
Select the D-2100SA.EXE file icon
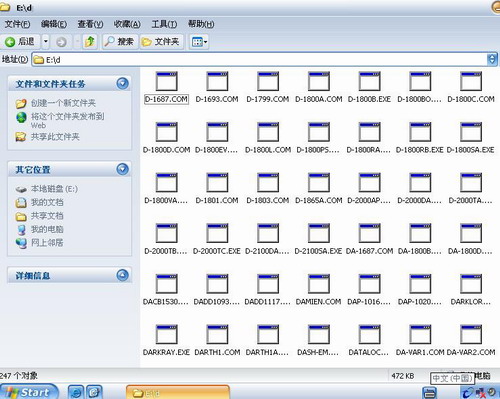click(319, 233)
